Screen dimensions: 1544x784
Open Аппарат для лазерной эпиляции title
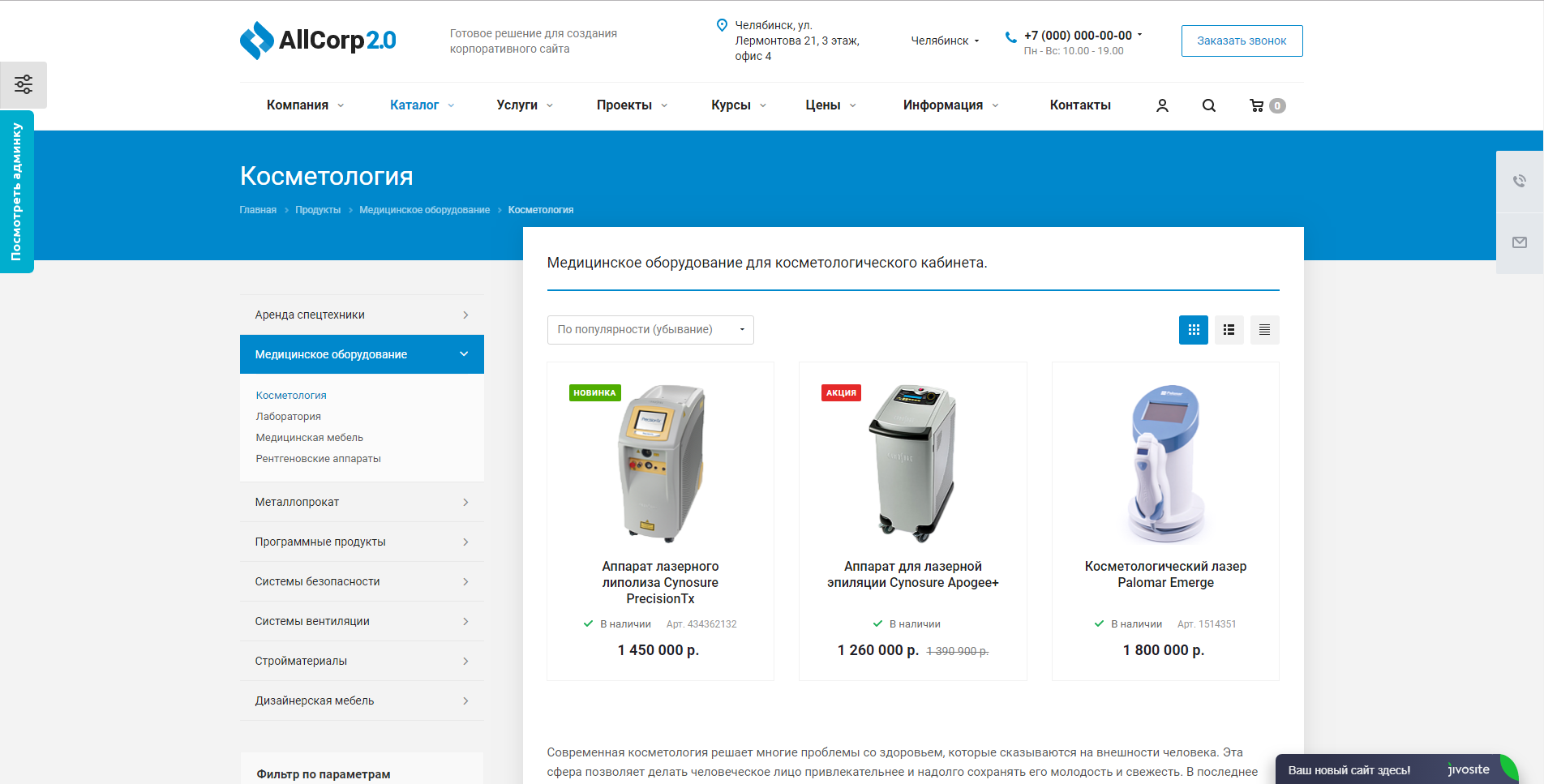pos(913,575)
